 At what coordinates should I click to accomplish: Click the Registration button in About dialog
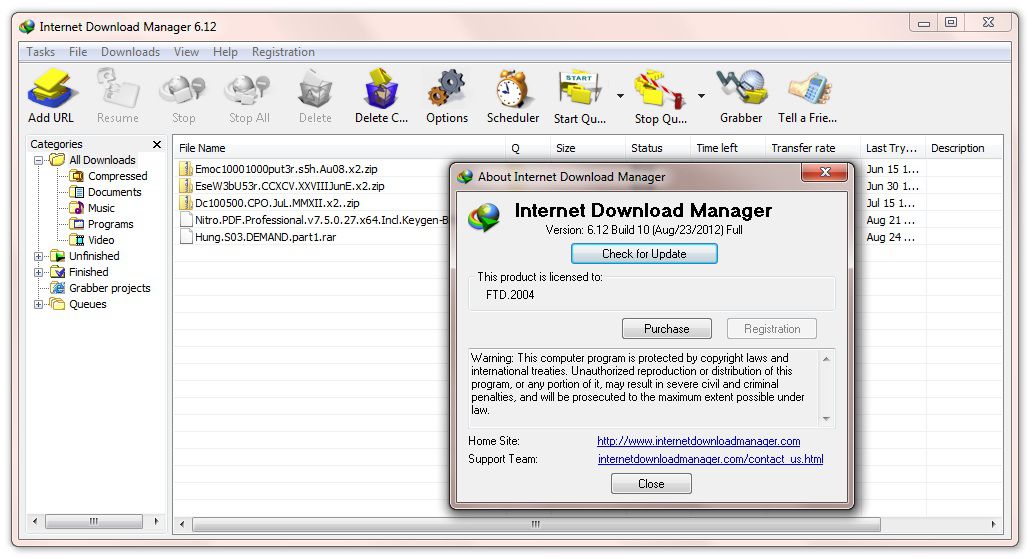point(772,329)
